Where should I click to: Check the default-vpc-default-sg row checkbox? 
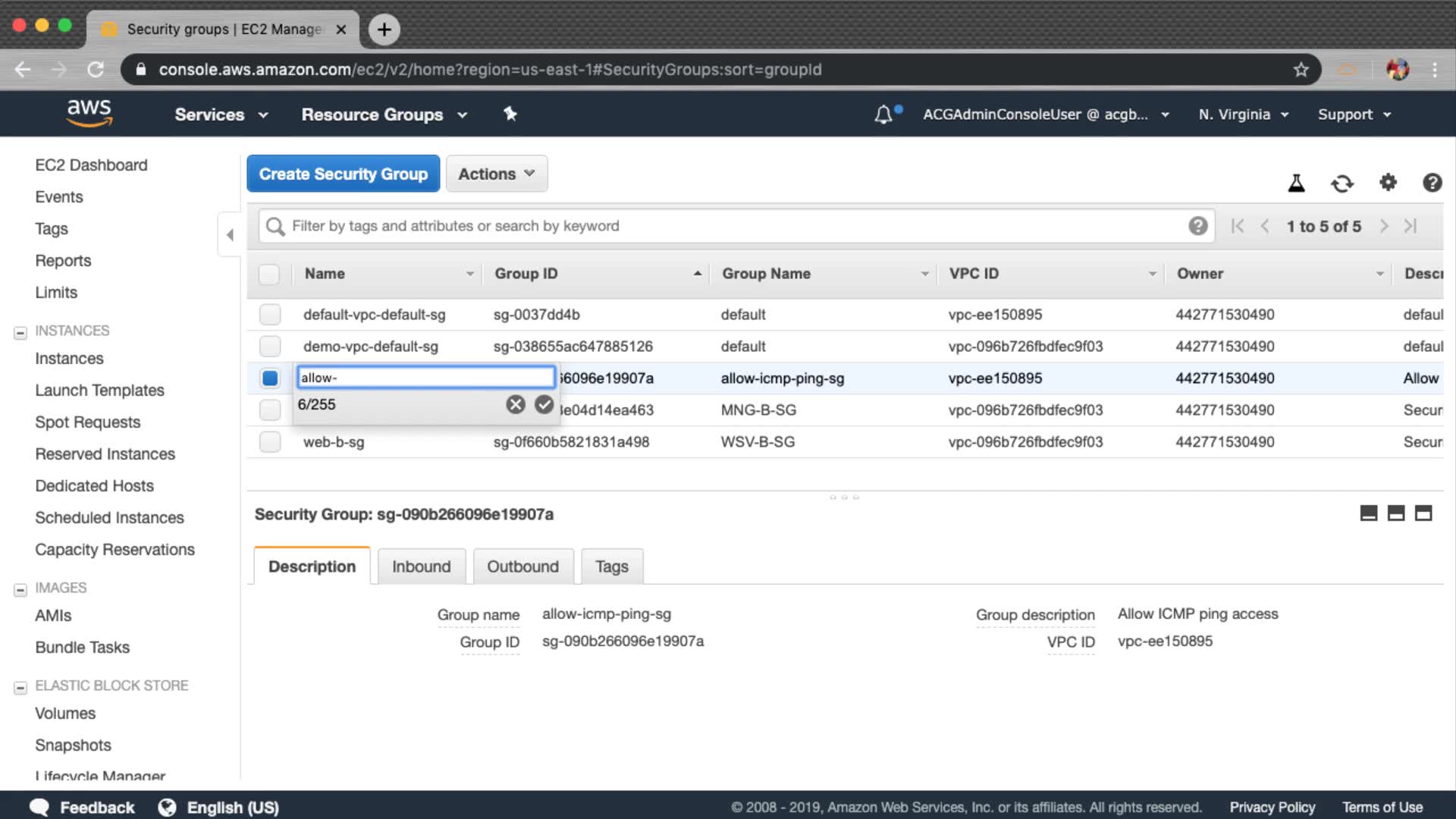click(270, 314)
